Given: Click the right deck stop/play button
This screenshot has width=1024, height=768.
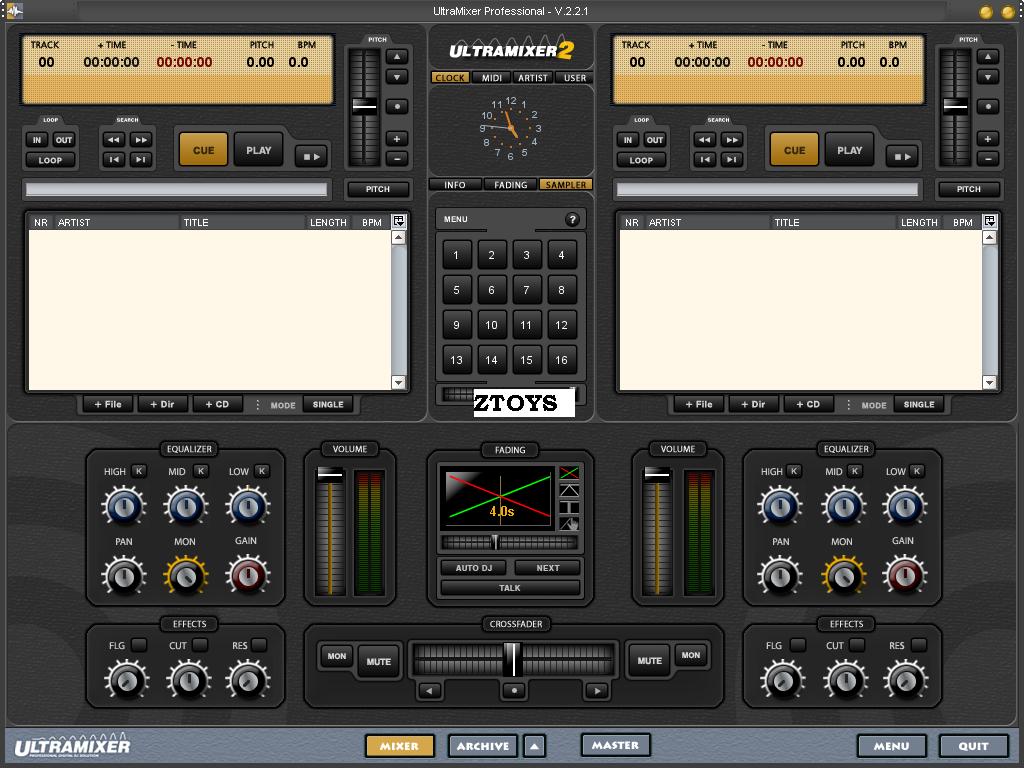Looking at the screenshot, I should (903, 157).
